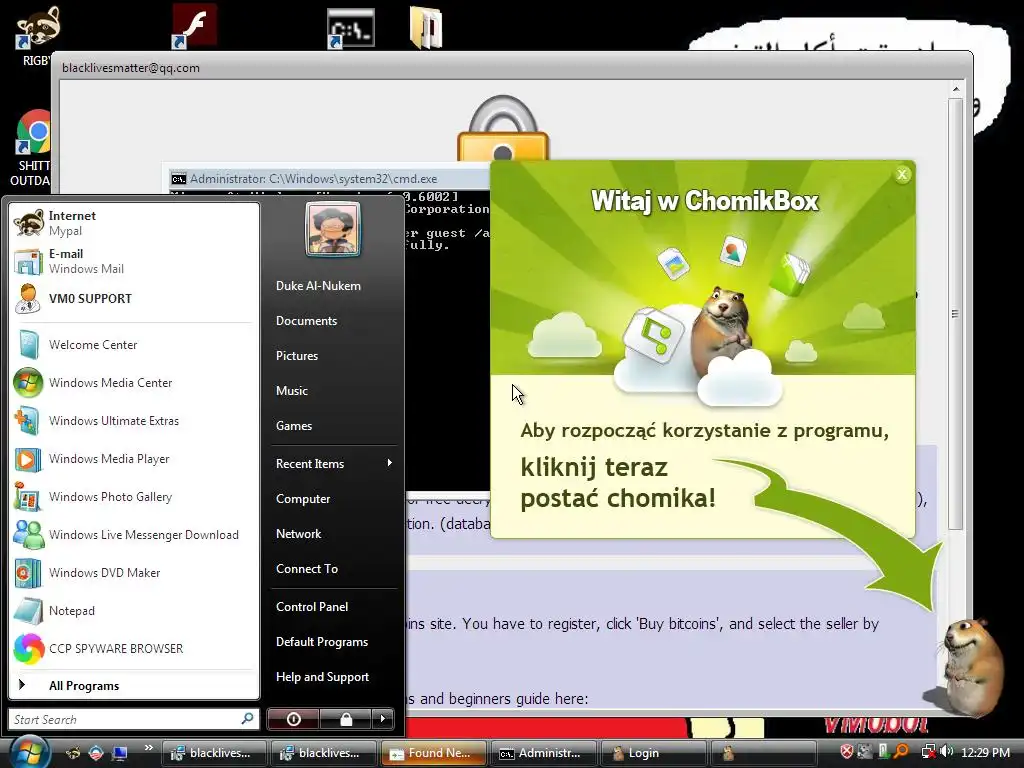Open Music from Start menu

(x=291, y=391)
